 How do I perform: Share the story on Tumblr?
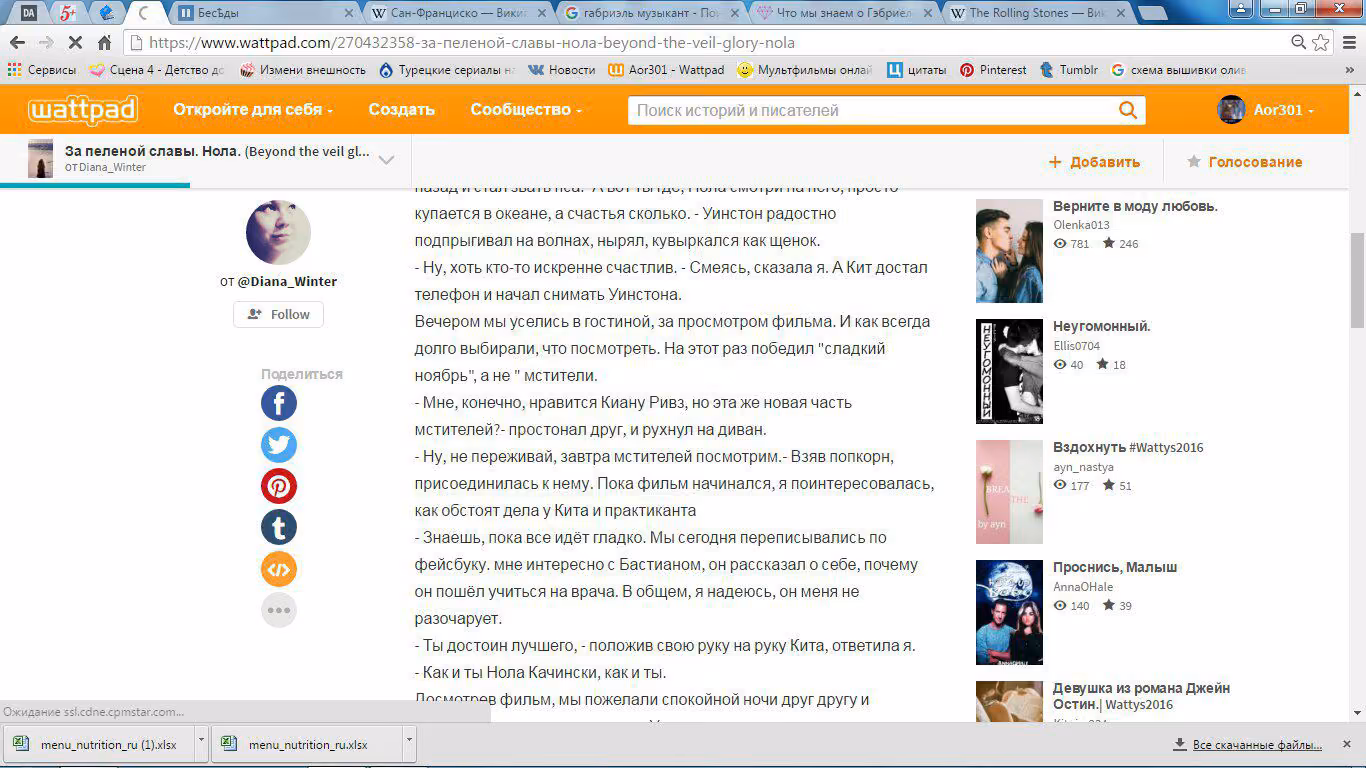[x=279, y=527]
